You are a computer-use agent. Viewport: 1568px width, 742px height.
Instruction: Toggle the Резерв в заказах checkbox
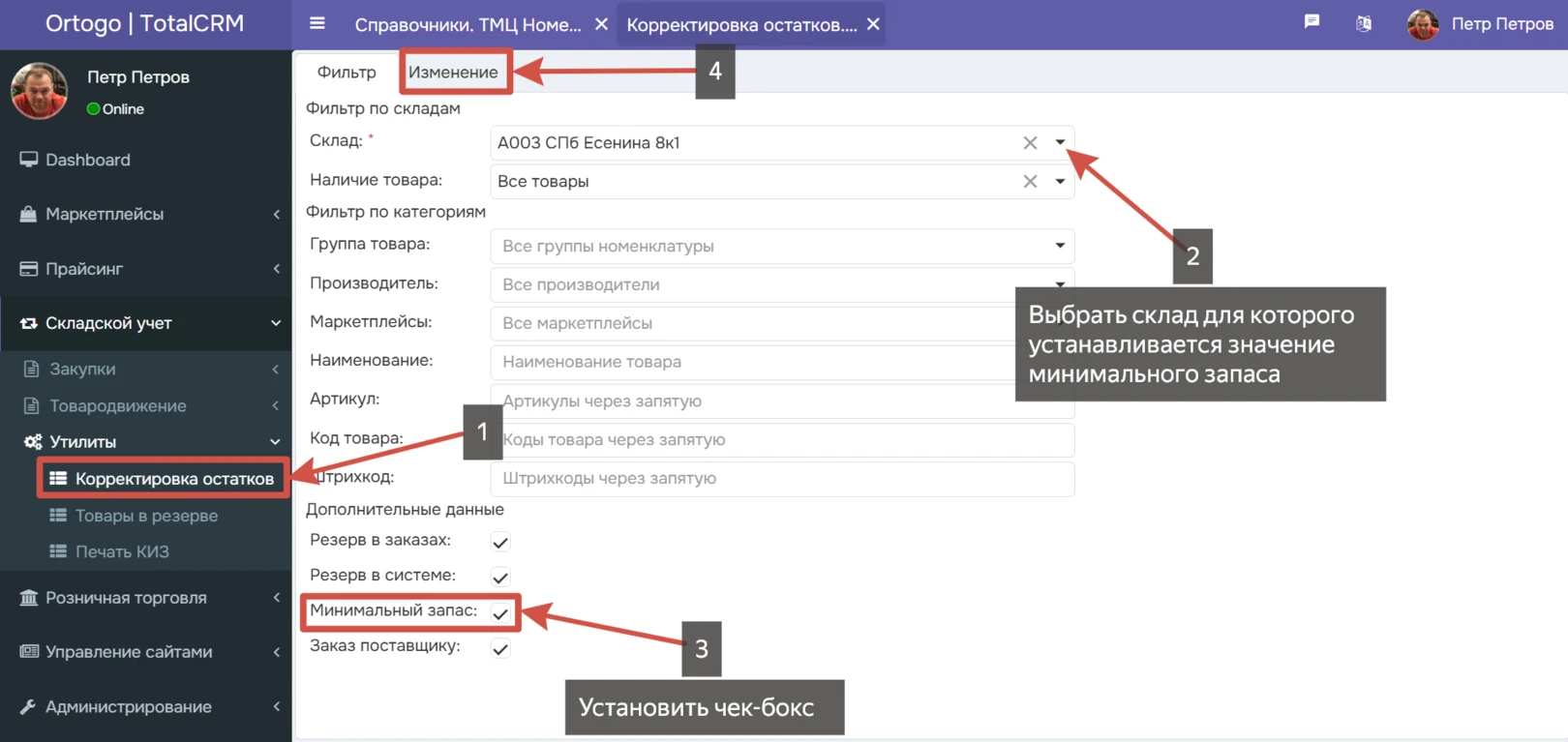pos(500,542)
